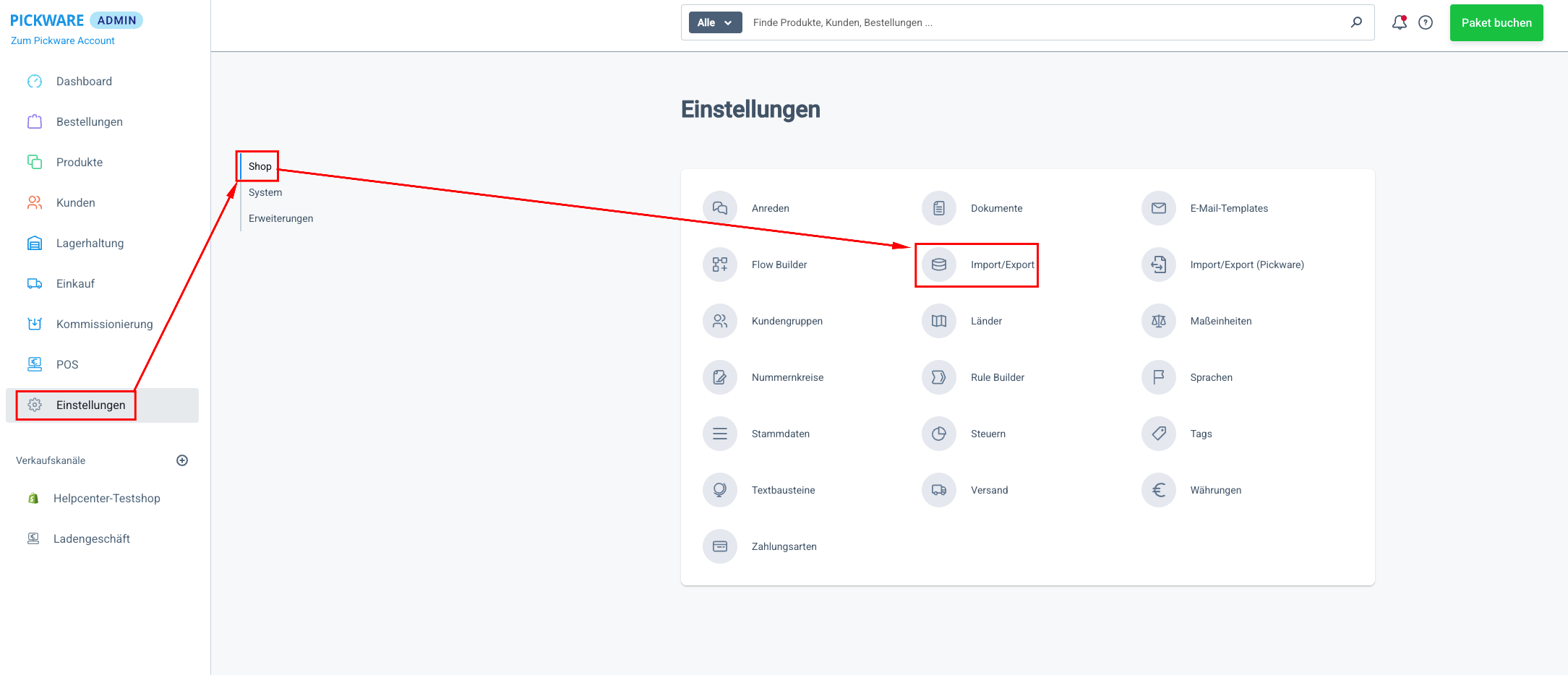
Task: Add a sales channel with plus icon
Action: click(x=182, y=460)
